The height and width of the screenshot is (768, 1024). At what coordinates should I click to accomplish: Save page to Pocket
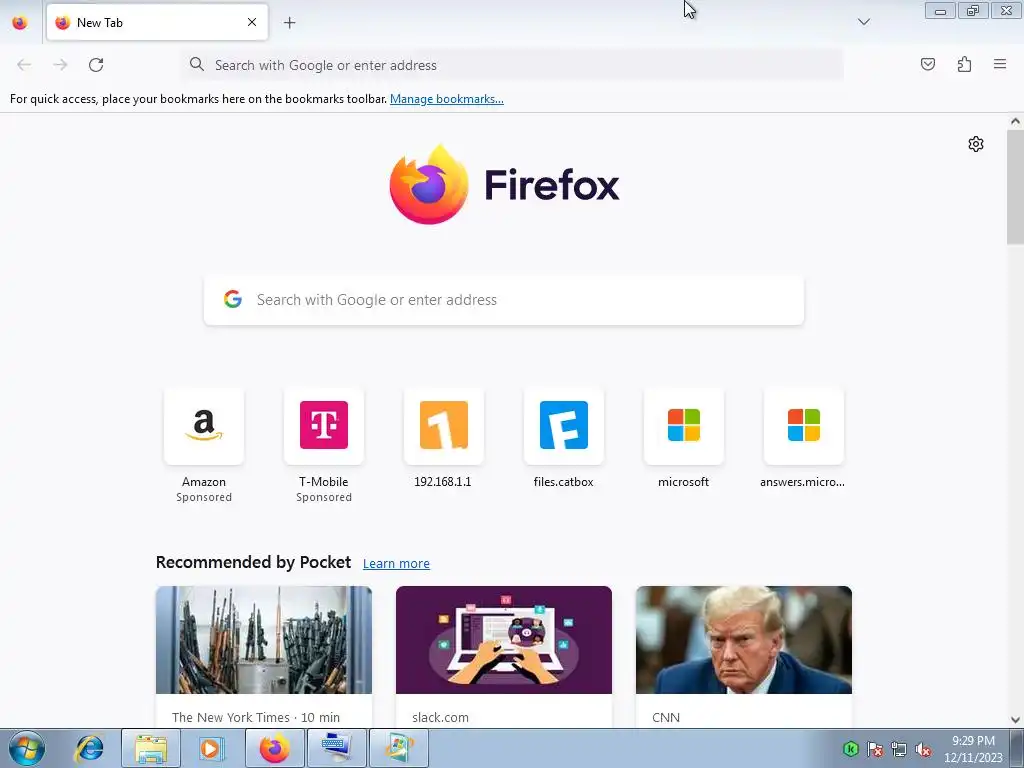click(927, 64)
